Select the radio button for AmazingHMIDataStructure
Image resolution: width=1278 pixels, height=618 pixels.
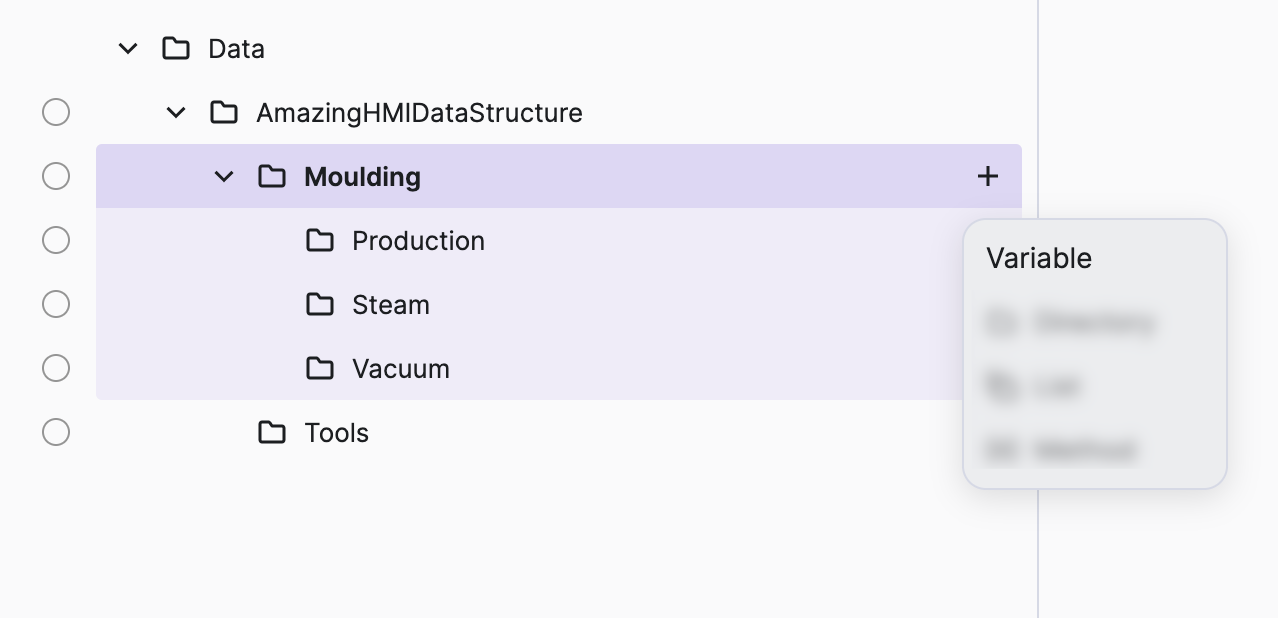coord(56,113)
